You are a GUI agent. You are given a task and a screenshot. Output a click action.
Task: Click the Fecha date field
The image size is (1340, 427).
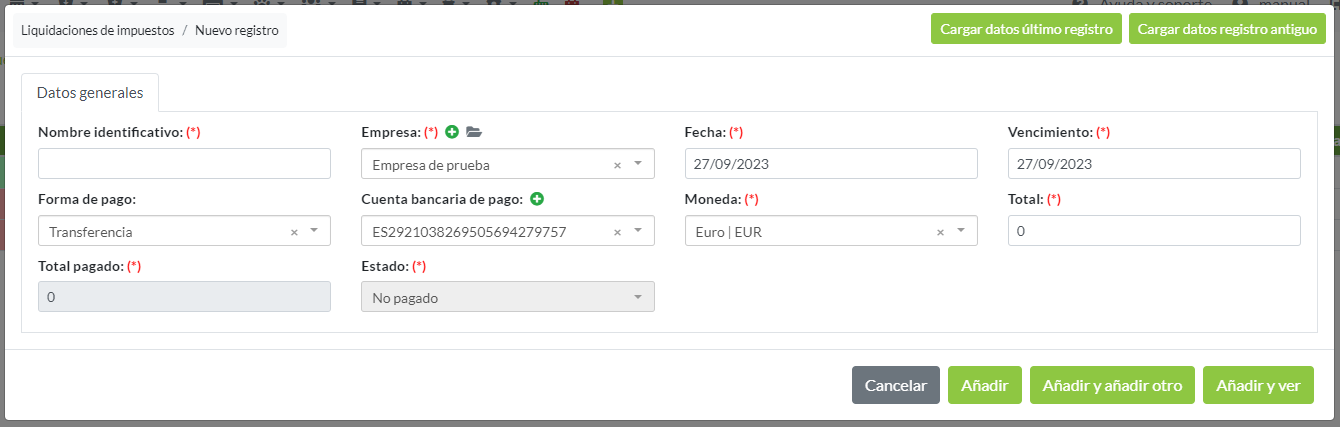point(830,164)
